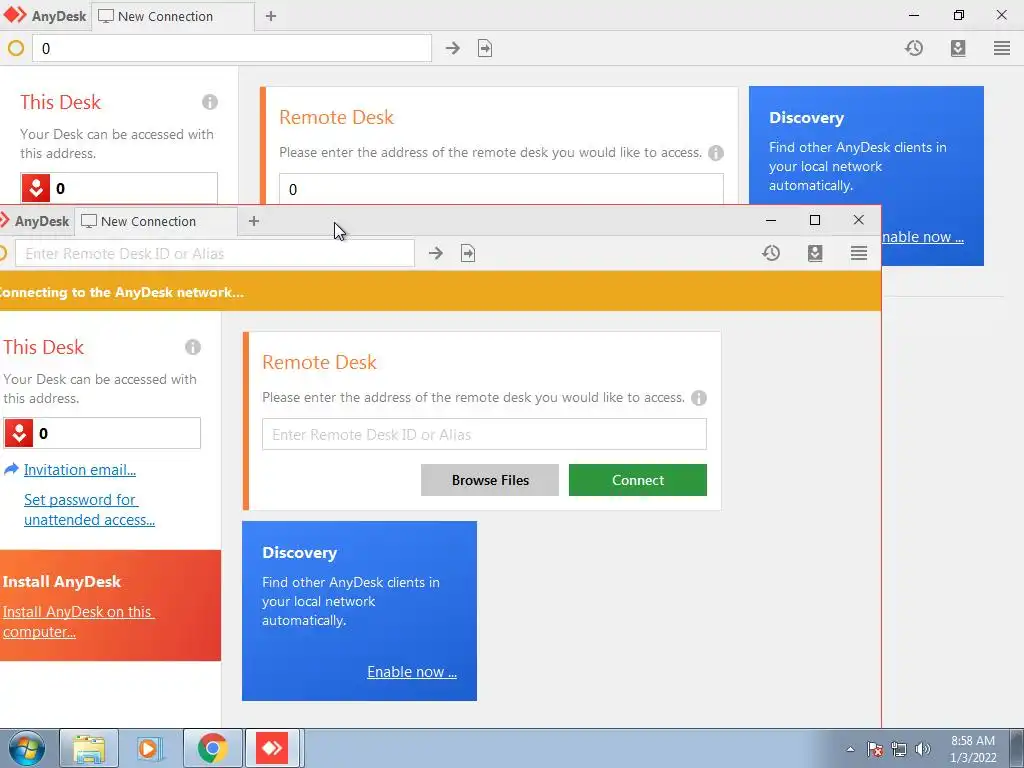The height and width of the screenshot is (768, 1024).
Task: Open address book icon in front AnyDesk window
Action: click(815, 253)
